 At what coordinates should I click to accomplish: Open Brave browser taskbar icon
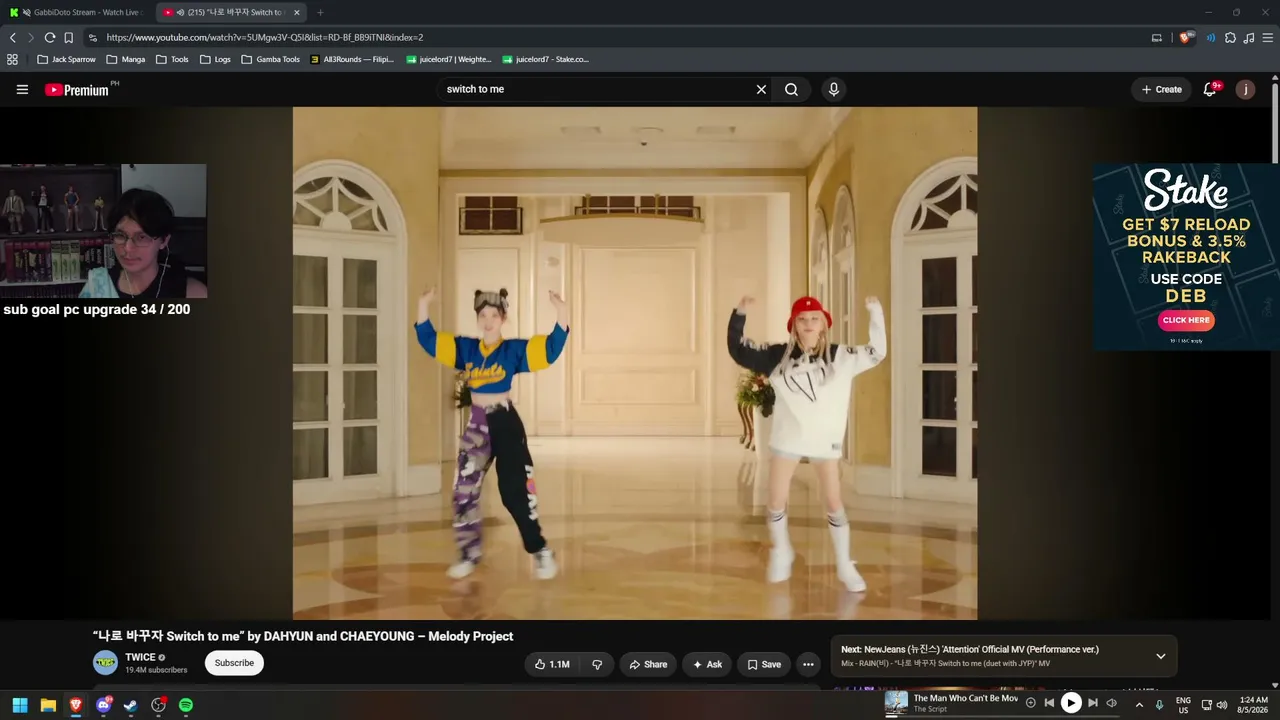point(76,705)
